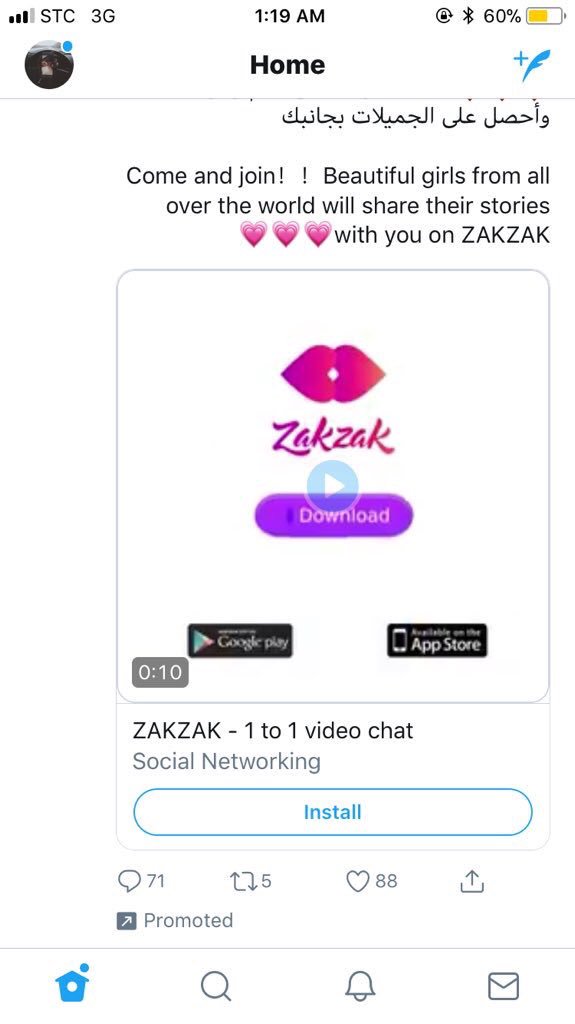This screenshot has width=575, height=1024.
Task: Share the tweet via upload icon
Action: (x=472, y=881)
